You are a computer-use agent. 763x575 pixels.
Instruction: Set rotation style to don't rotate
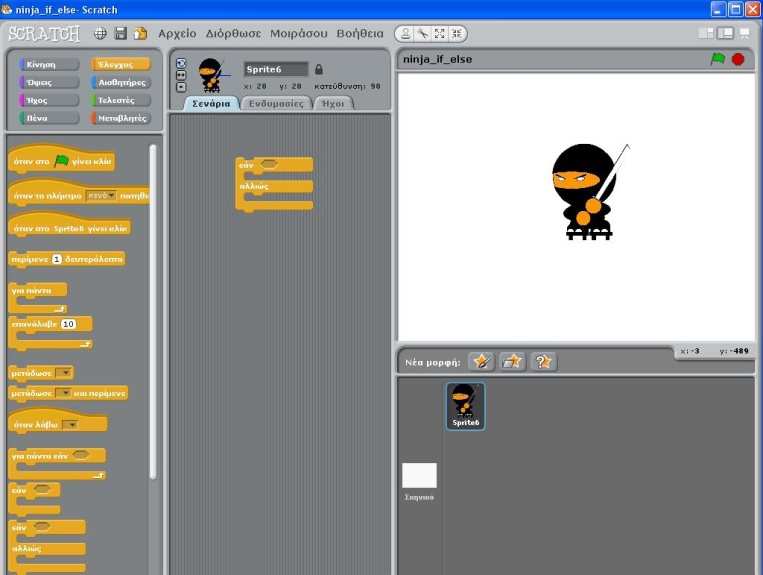click(181, 87)
